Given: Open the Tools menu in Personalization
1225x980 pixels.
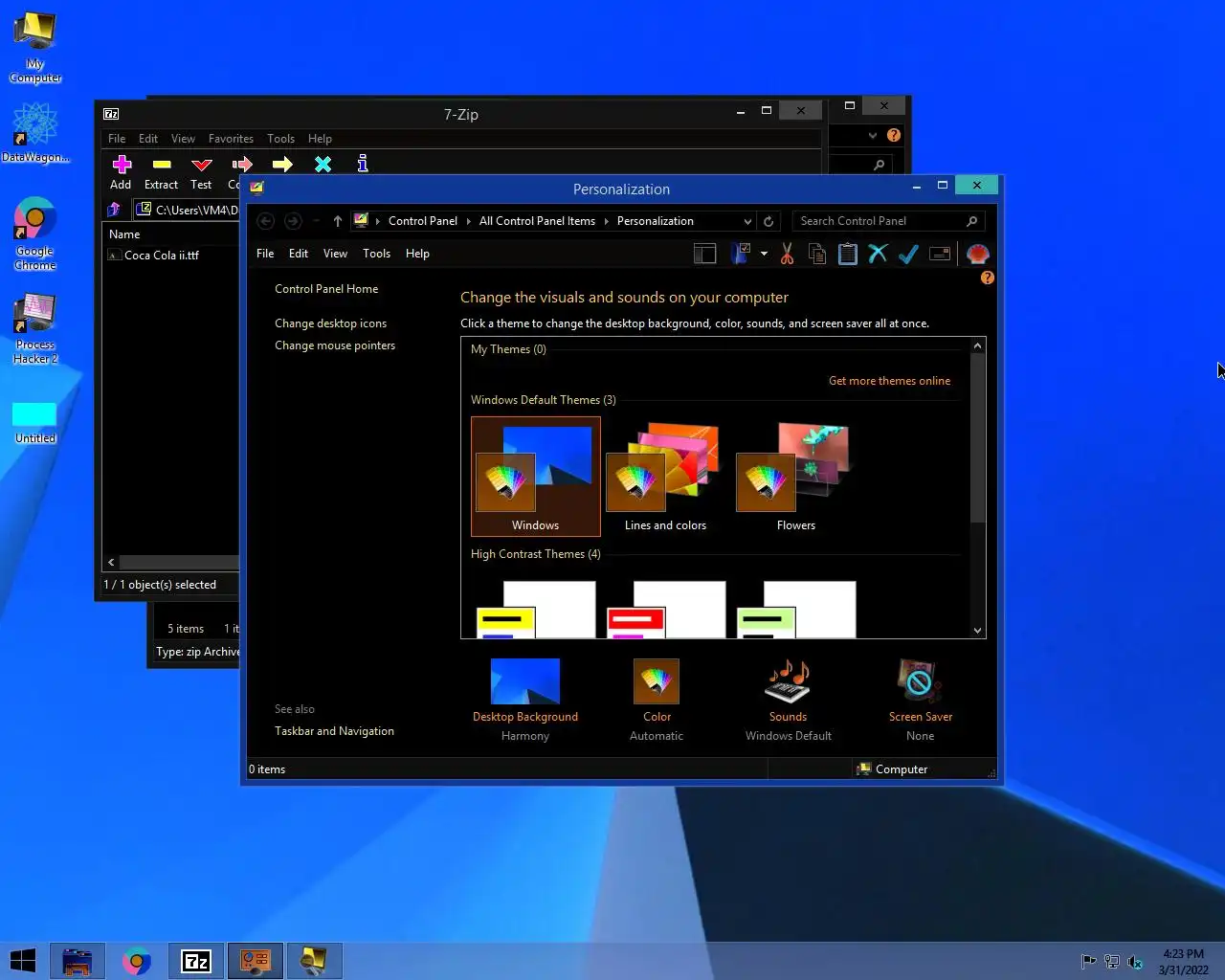Looking at the screenshot, I should [376, 254].
